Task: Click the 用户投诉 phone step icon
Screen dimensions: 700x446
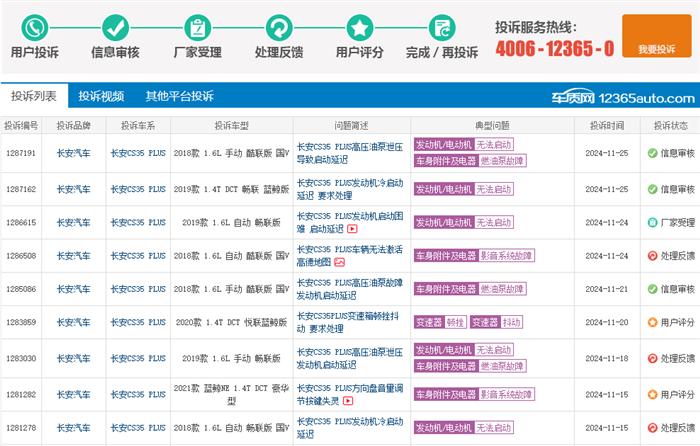Action: click(35, 28)
